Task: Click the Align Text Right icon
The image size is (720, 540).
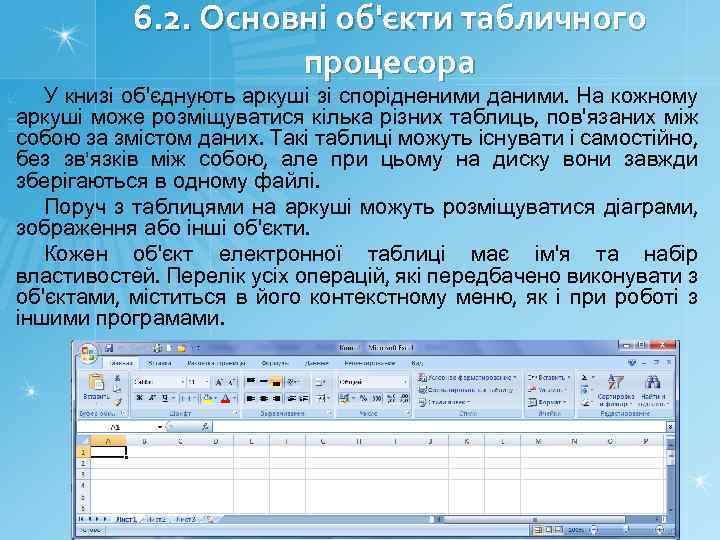Action: coord(276,398)
